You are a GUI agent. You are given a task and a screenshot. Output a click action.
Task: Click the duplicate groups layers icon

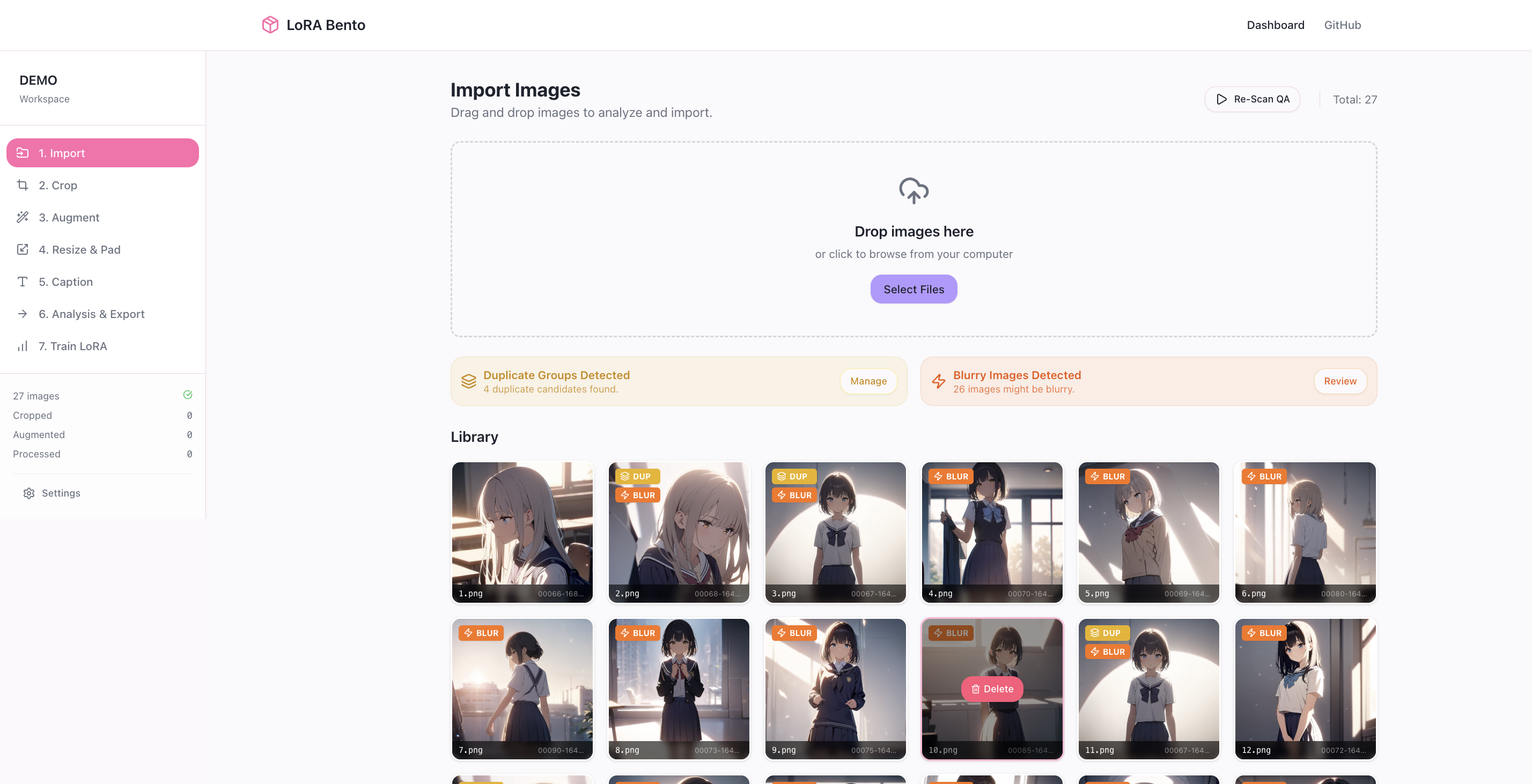pos(469,381)
